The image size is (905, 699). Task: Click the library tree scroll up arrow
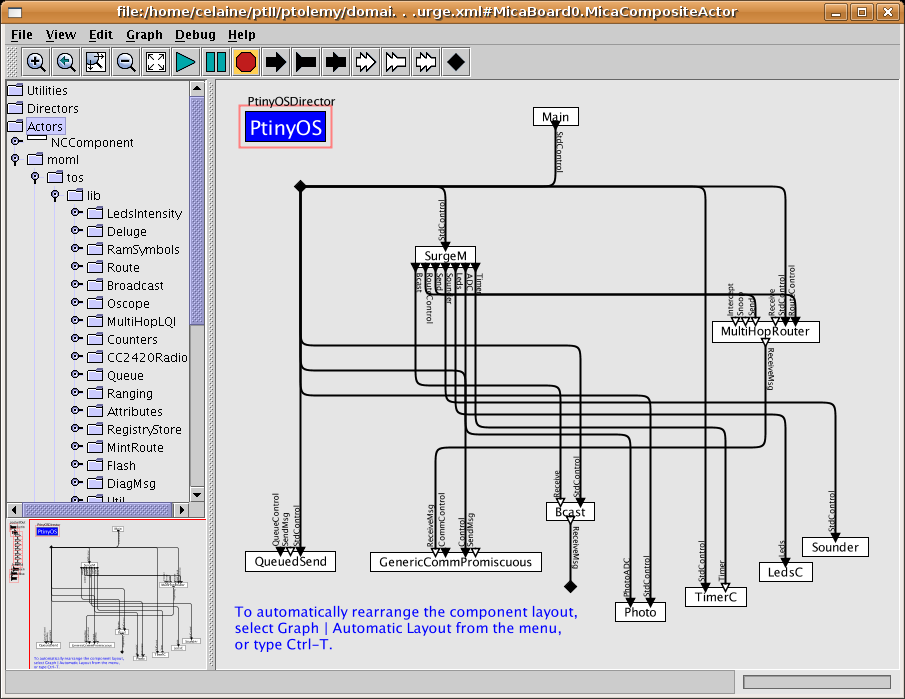[197, 89]
